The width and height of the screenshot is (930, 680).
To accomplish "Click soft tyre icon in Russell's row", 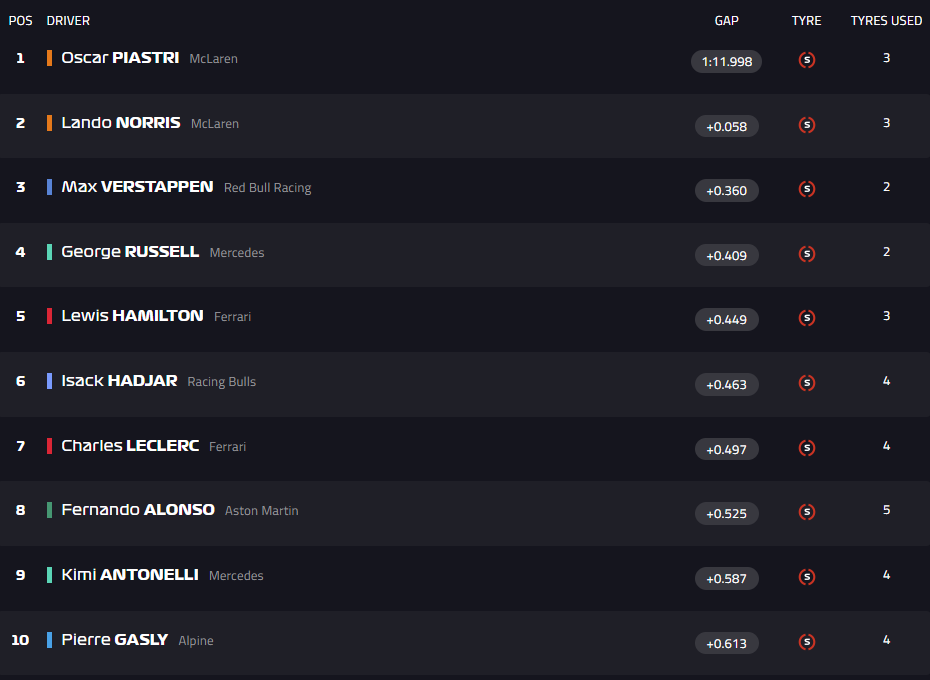I will click(807, 254).
